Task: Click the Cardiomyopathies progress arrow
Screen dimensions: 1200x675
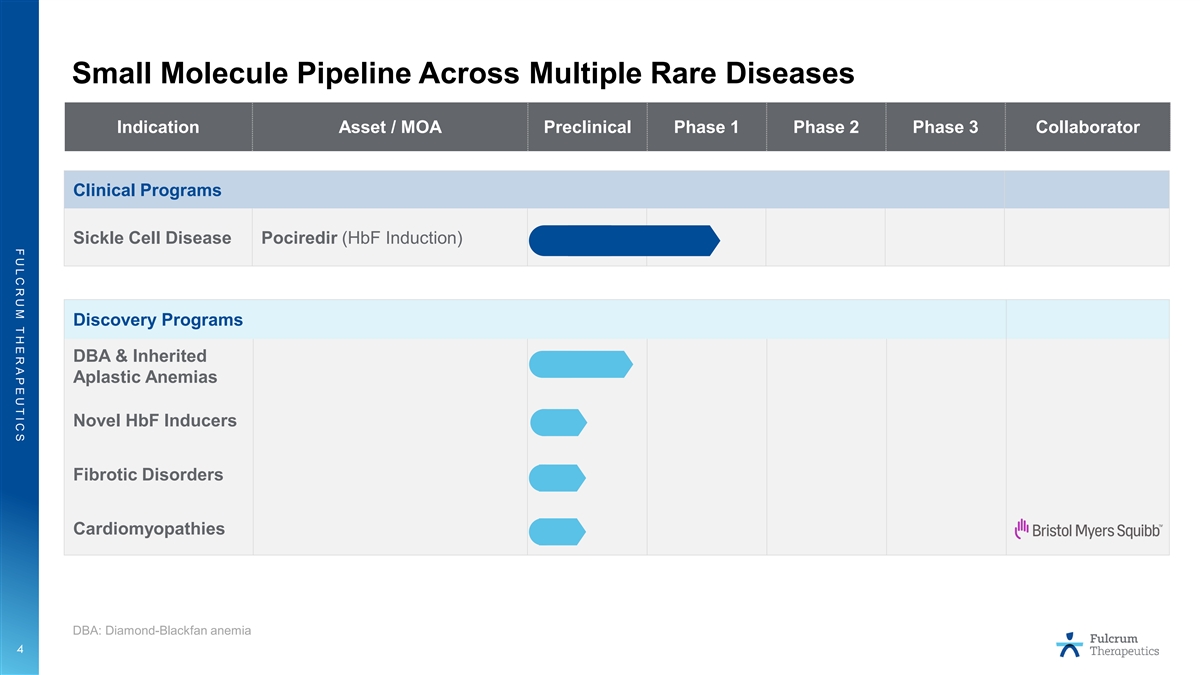Action: (x=557, y=532)
